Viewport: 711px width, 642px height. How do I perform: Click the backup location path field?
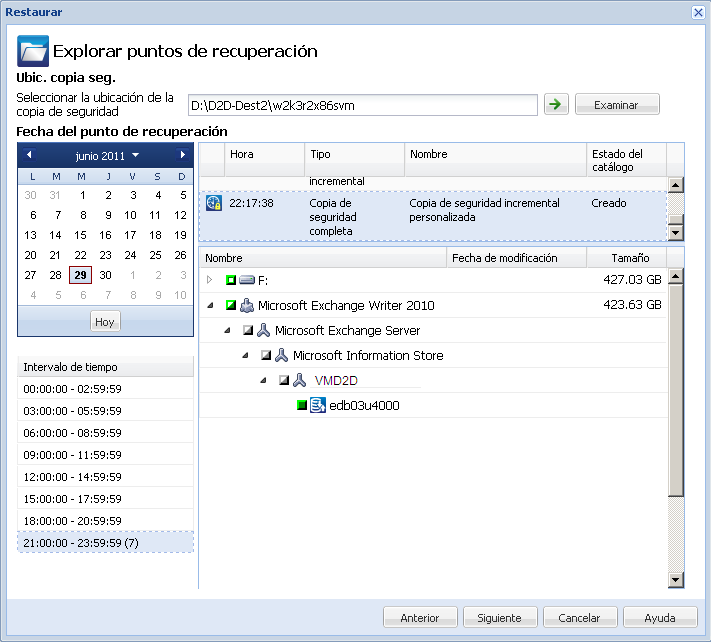click(x=362, y=105)
